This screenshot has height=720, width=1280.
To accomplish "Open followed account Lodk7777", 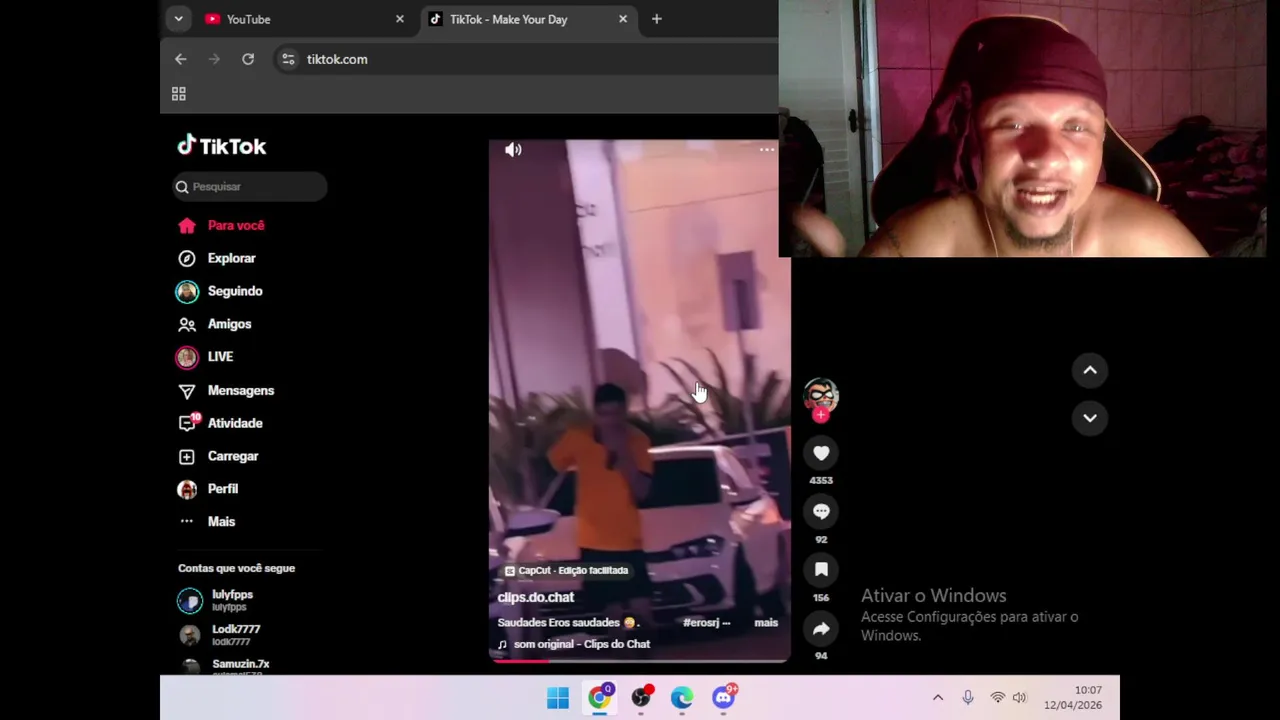I will coord(219,635).
